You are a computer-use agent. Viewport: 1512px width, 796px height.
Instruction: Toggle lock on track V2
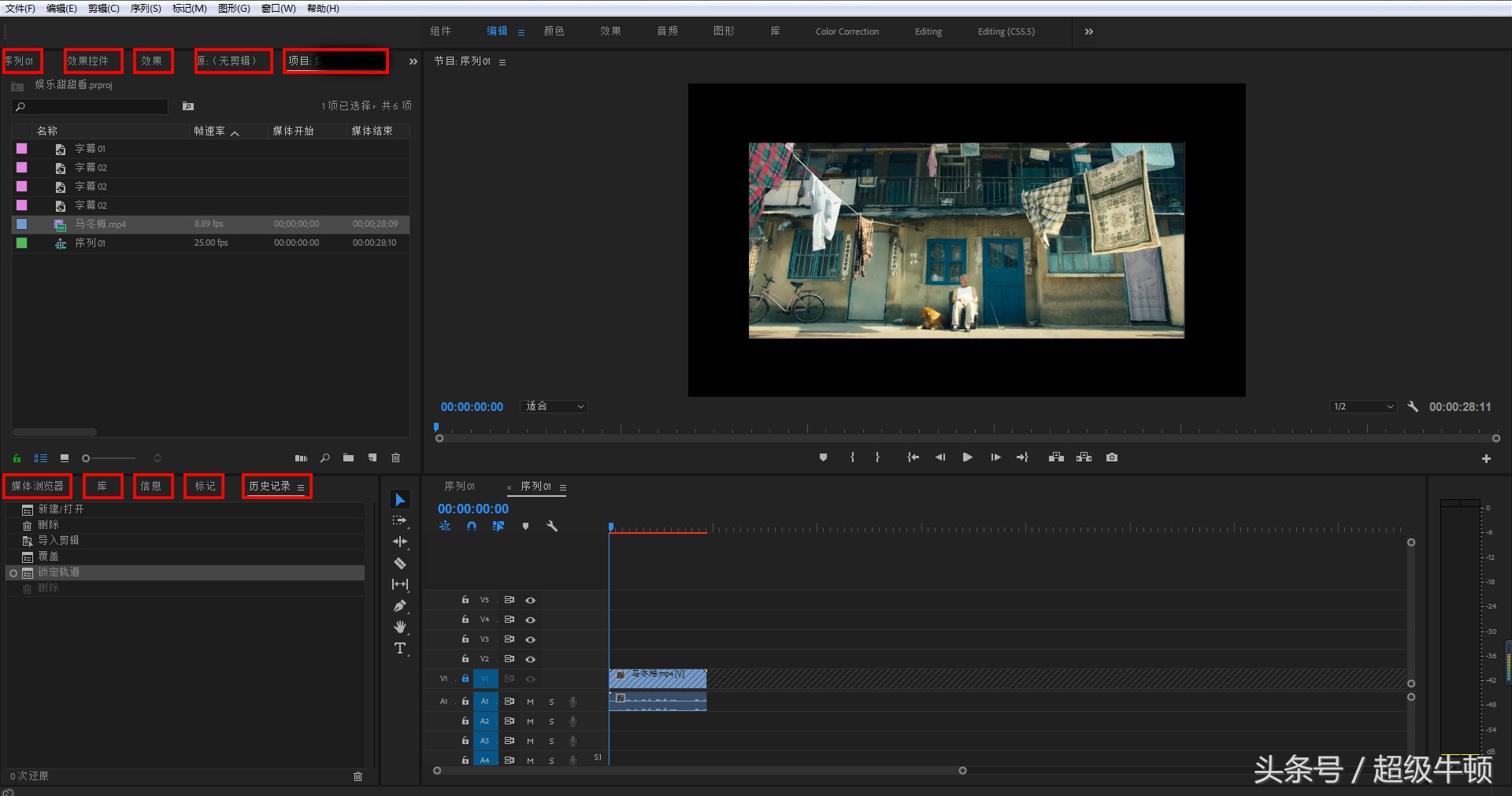tap(465, 659)
